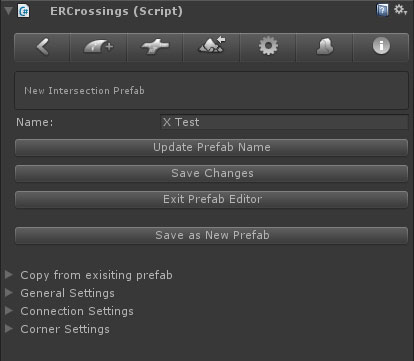Select the add new road icon
The image size is (414, 361).
click(98, 47)
